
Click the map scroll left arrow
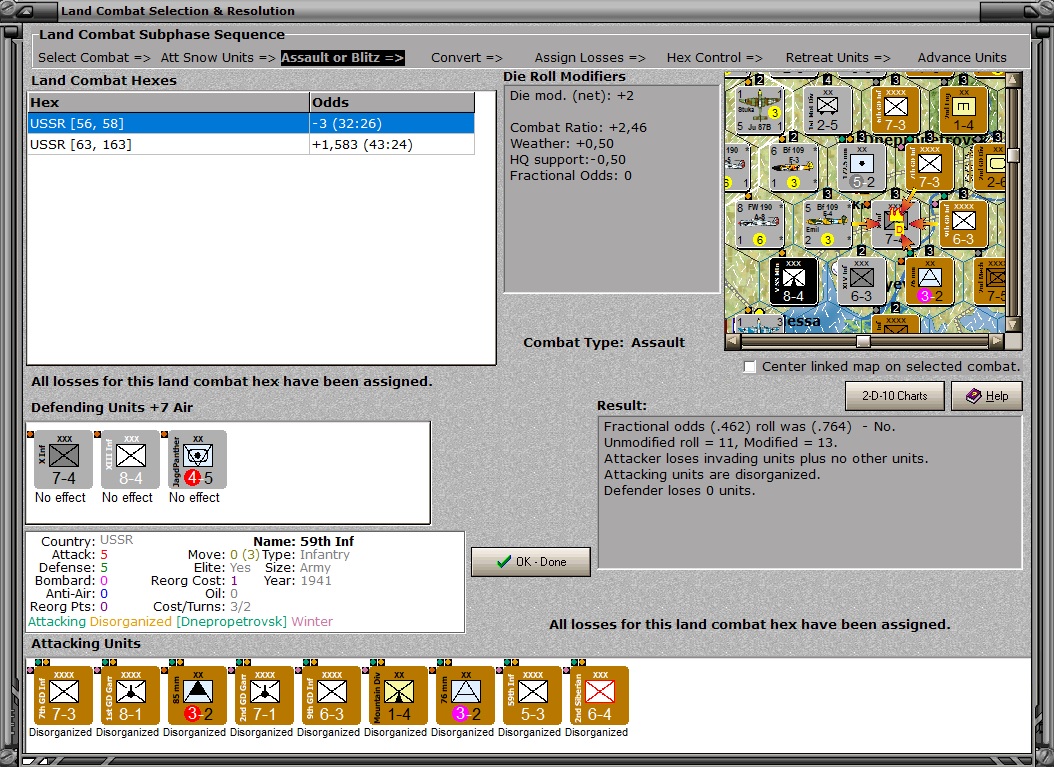pos(733,341)
